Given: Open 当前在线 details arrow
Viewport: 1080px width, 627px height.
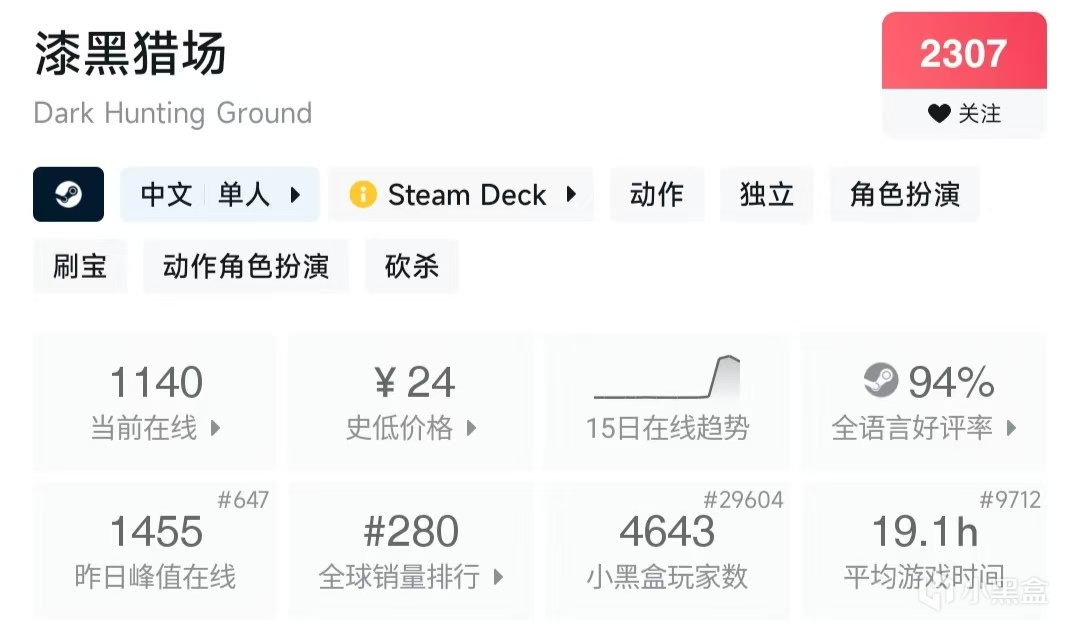Looking at the screenshot, I should [216, 429].
